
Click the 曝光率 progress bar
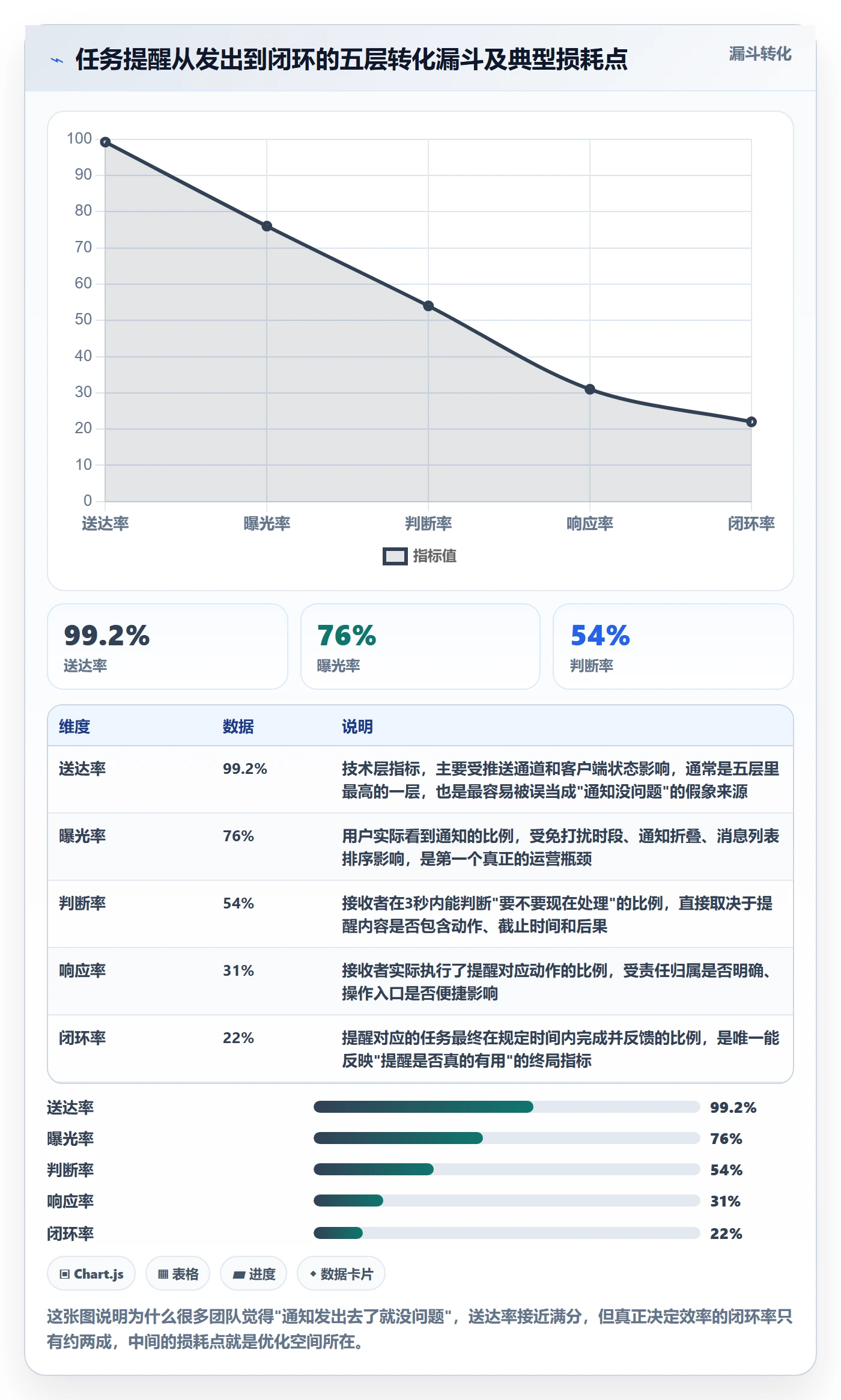coord(507,1138)
